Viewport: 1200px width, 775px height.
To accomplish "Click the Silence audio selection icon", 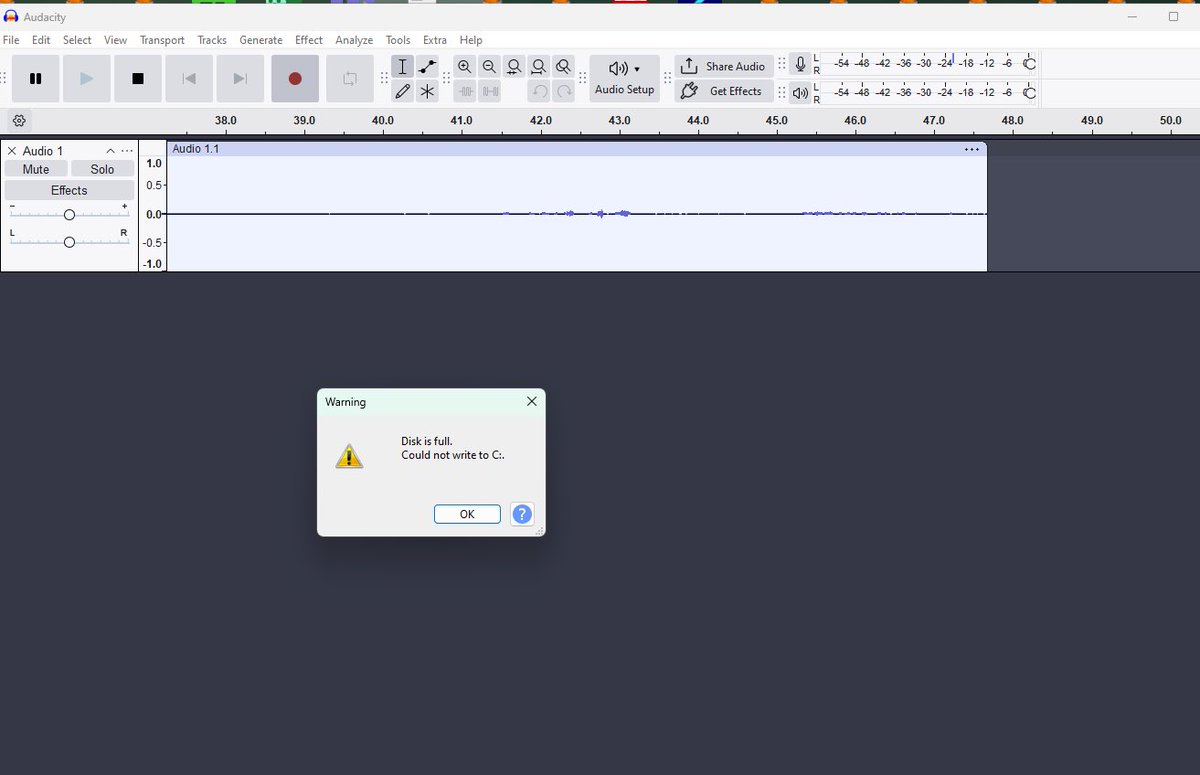I will [x=489, y=91].
